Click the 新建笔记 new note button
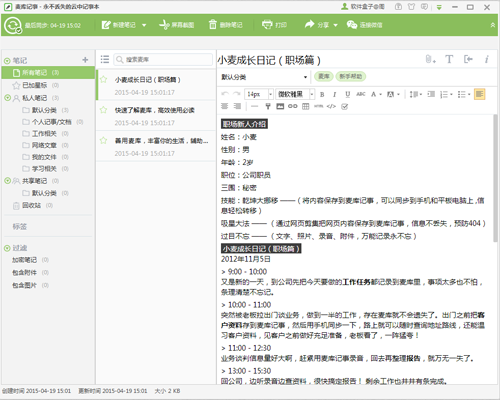This screenshot has width=500, height=400. 119,25
